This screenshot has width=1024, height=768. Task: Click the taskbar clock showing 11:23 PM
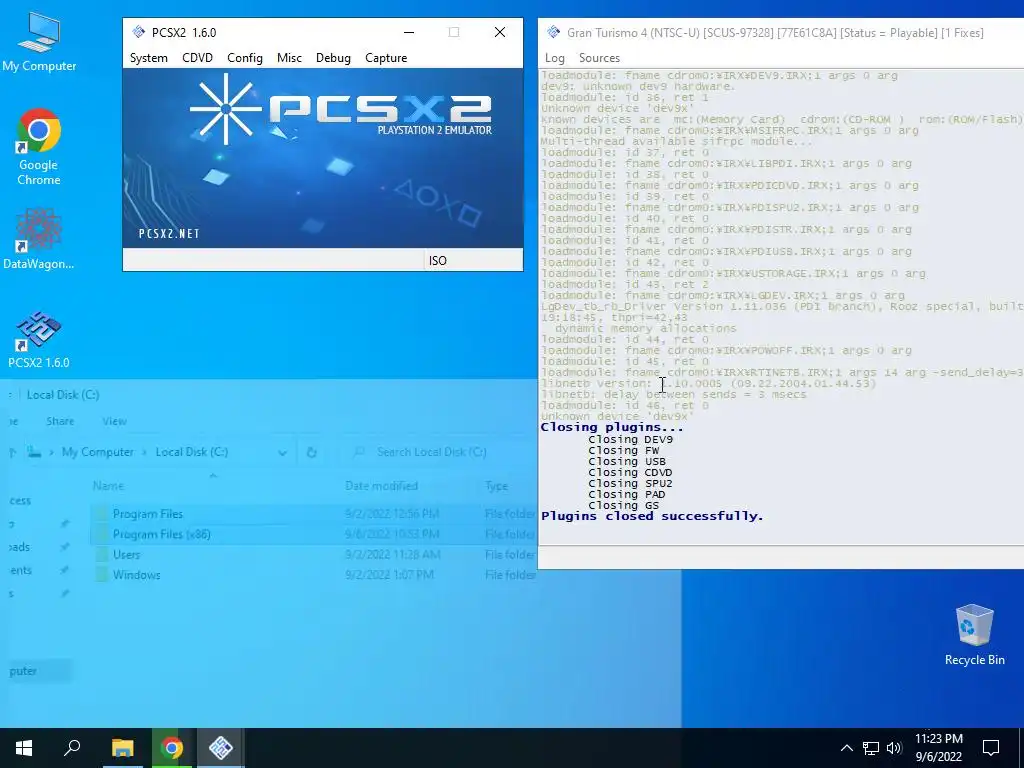[938, 748]
